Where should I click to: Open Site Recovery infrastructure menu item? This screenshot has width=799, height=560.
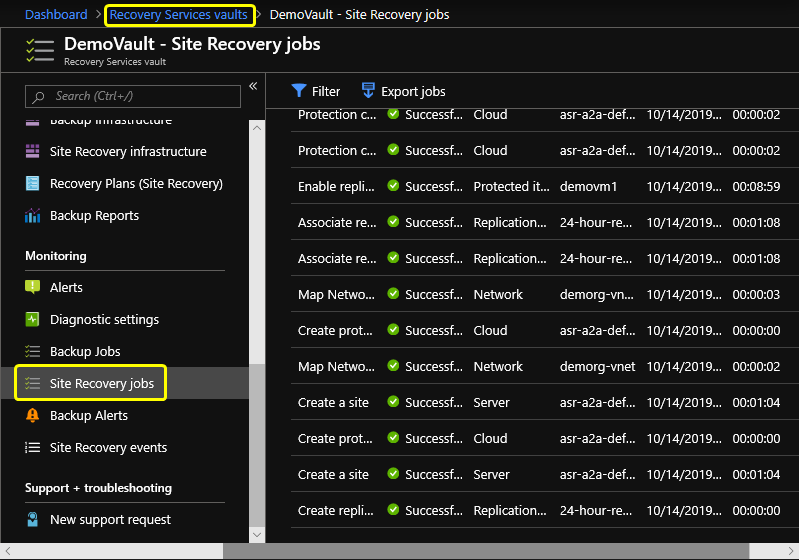(x=128, y=151)
